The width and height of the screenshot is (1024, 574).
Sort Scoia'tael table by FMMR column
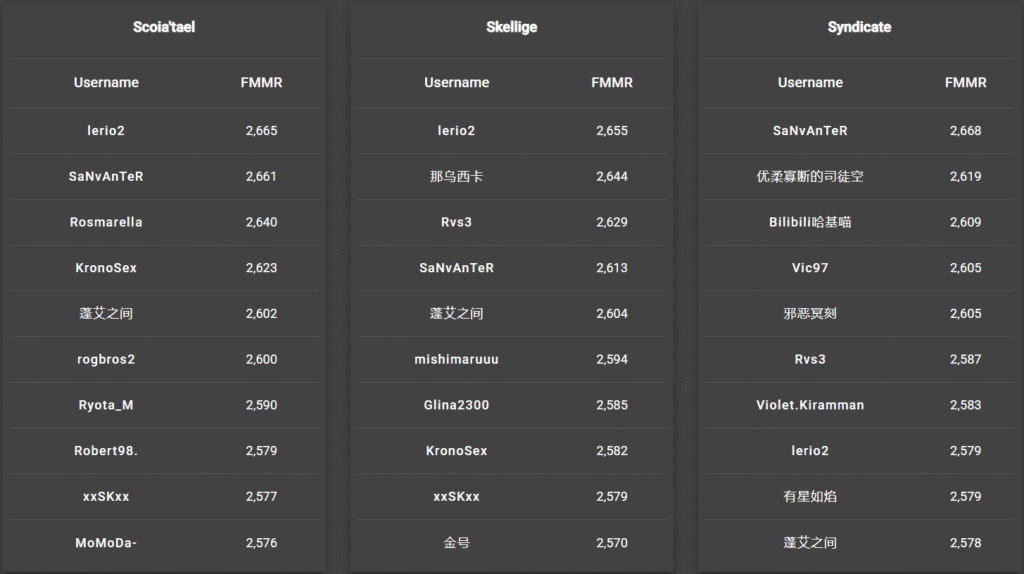tap(261, 83)
